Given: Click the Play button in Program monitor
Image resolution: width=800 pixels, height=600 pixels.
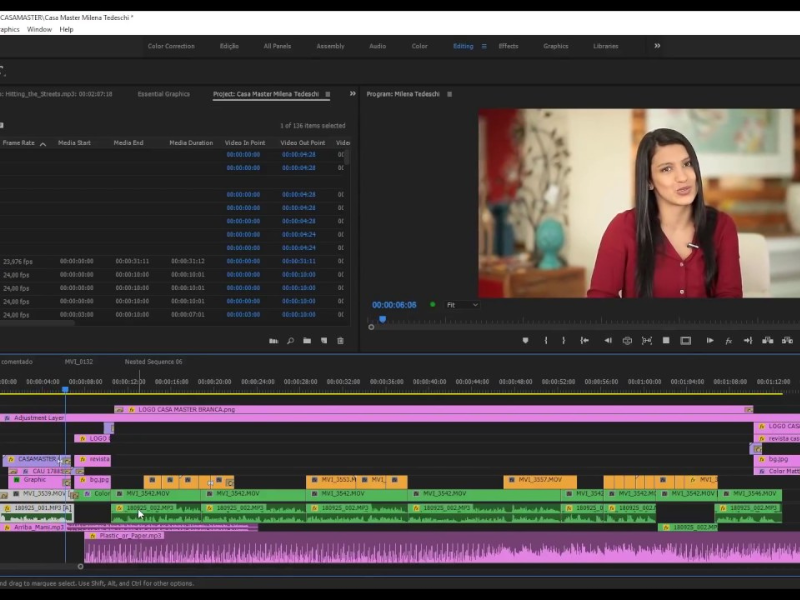Looking at the screenshot, I should coord(710,341).
